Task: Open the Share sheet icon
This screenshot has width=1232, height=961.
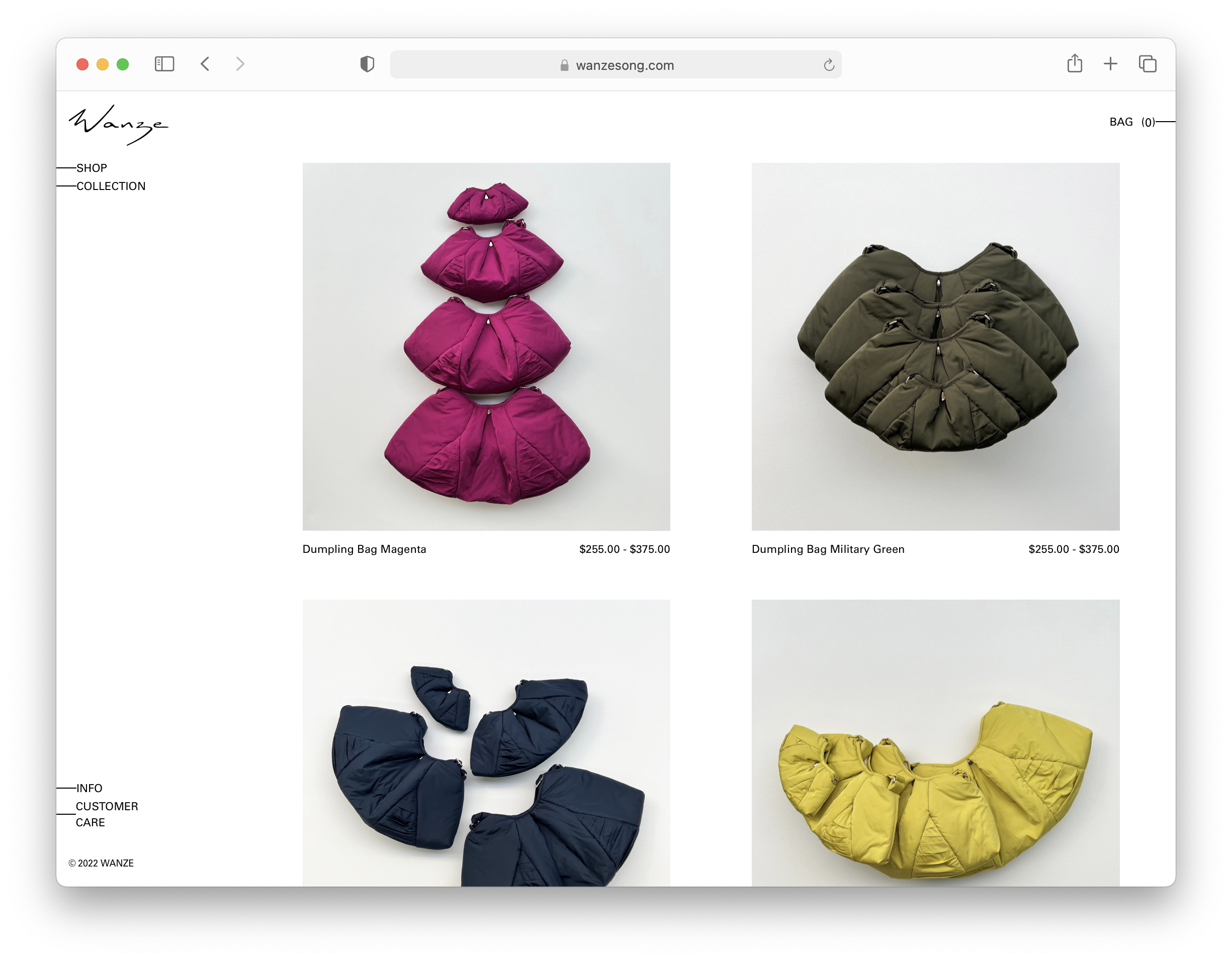Action: [x=1074, y=63]
